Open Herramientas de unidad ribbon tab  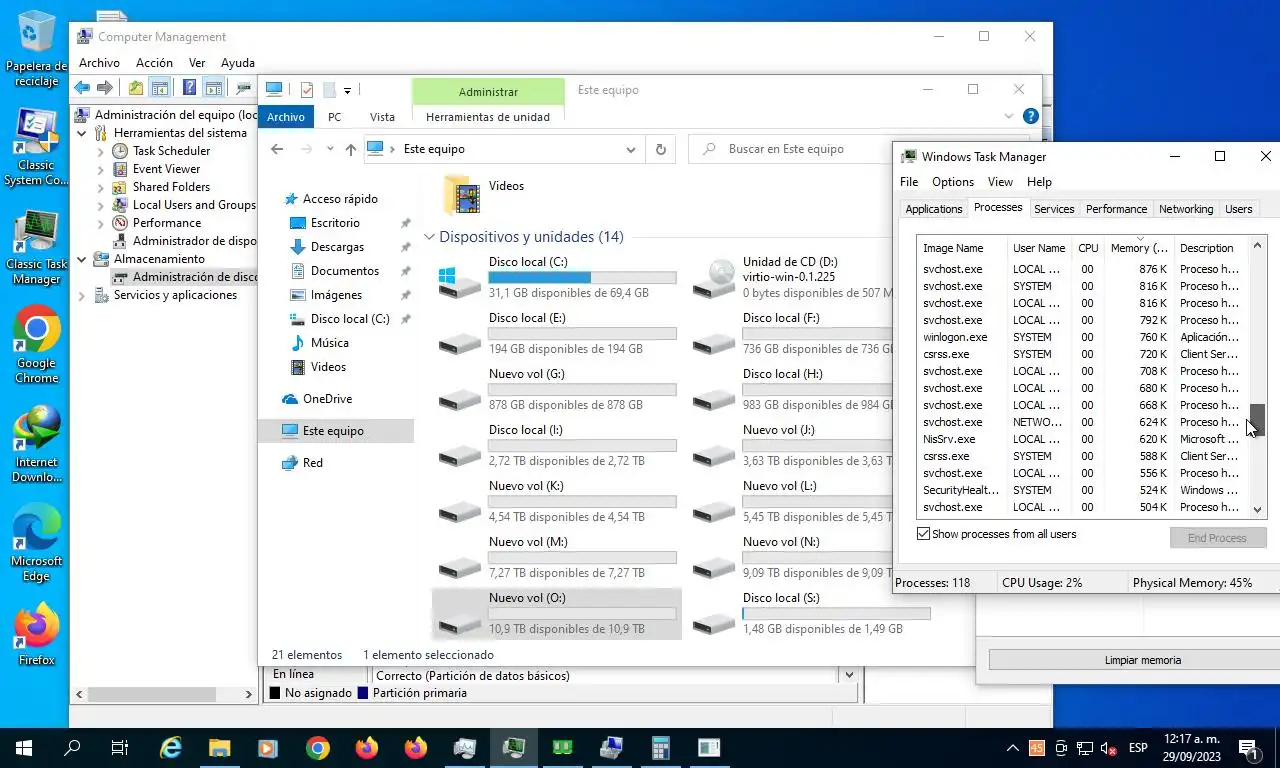click(488, 117)
